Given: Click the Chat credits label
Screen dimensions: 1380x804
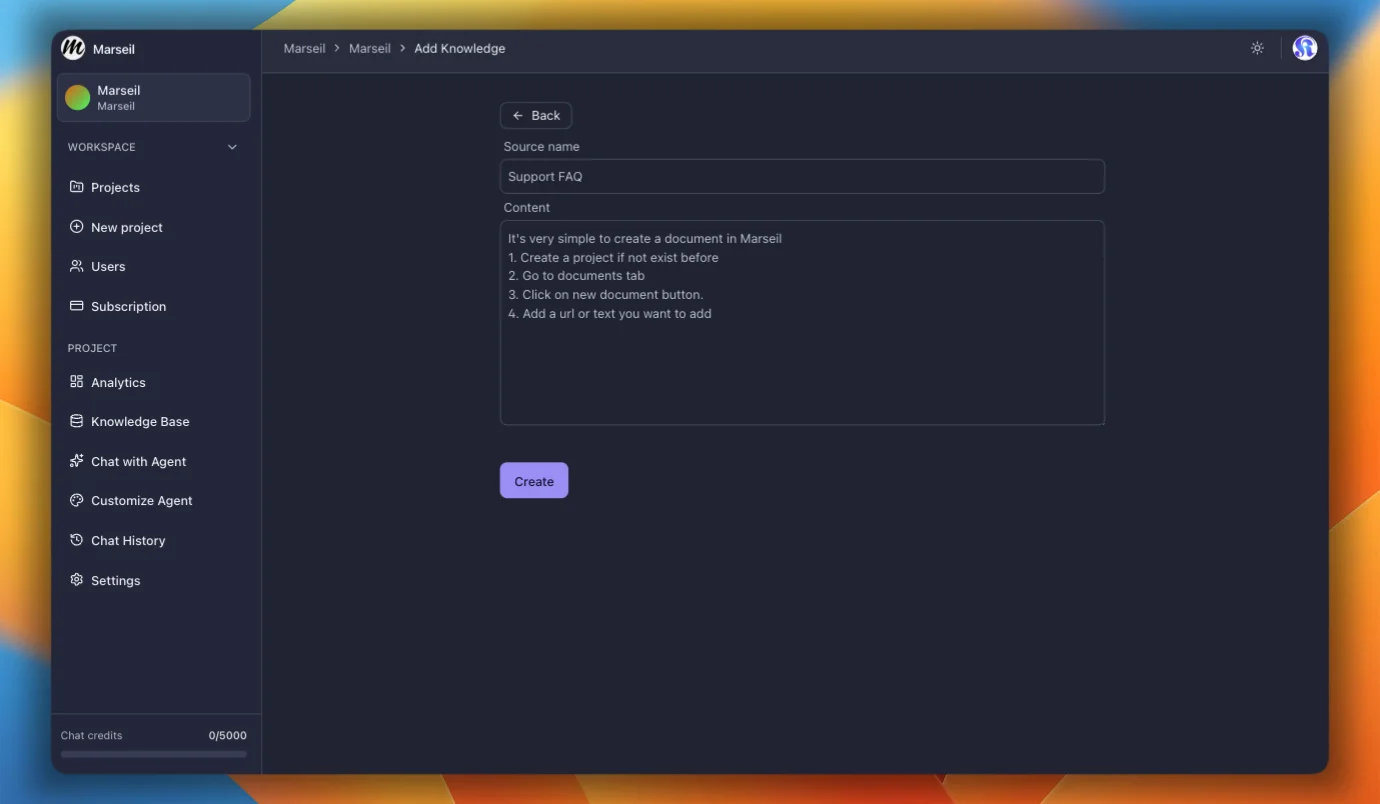Looking at the screenshot, I should pyautogui.click(x=91, y=735).
